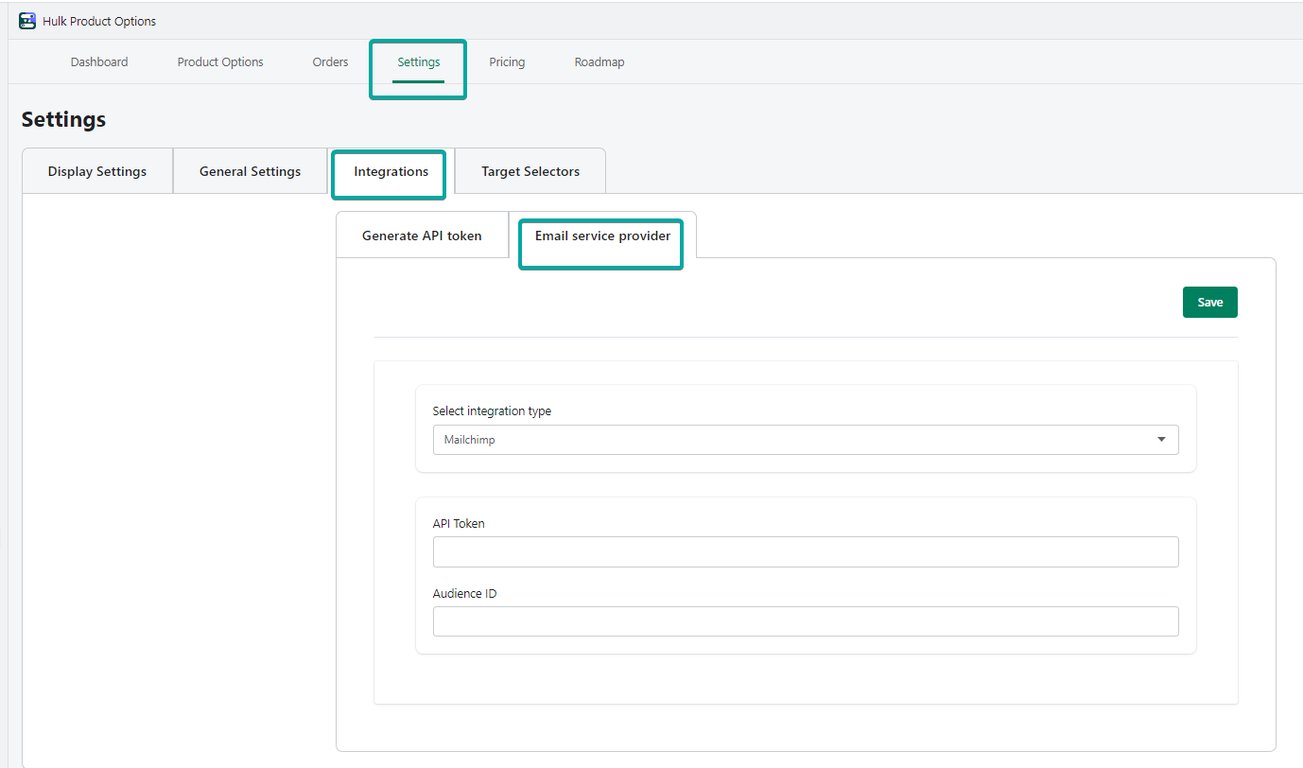Click into the Audience ID field
The height and width of the screenshot is (768, 1303).
coord(805,621)
